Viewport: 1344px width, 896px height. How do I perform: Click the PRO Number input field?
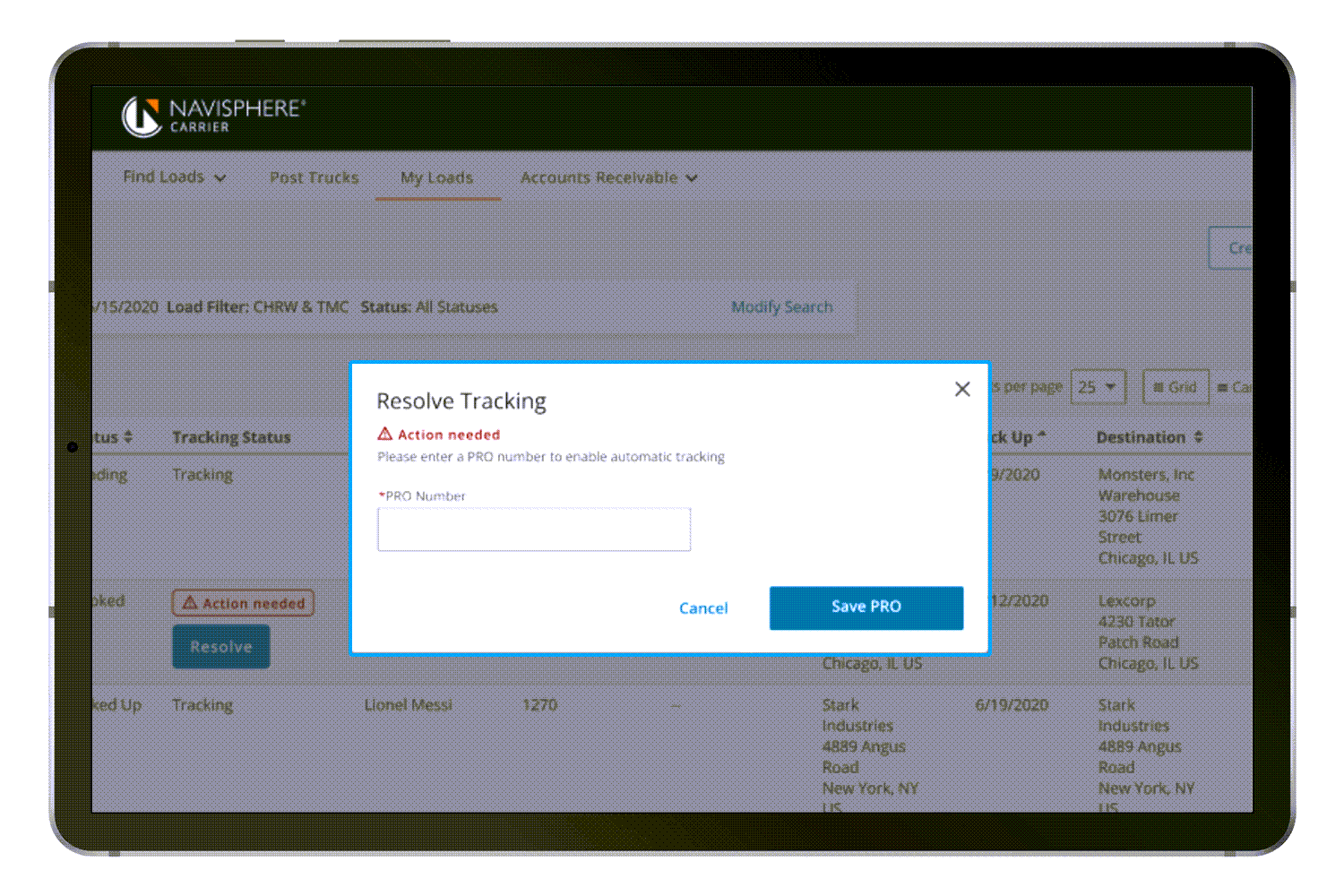point(534,530)
